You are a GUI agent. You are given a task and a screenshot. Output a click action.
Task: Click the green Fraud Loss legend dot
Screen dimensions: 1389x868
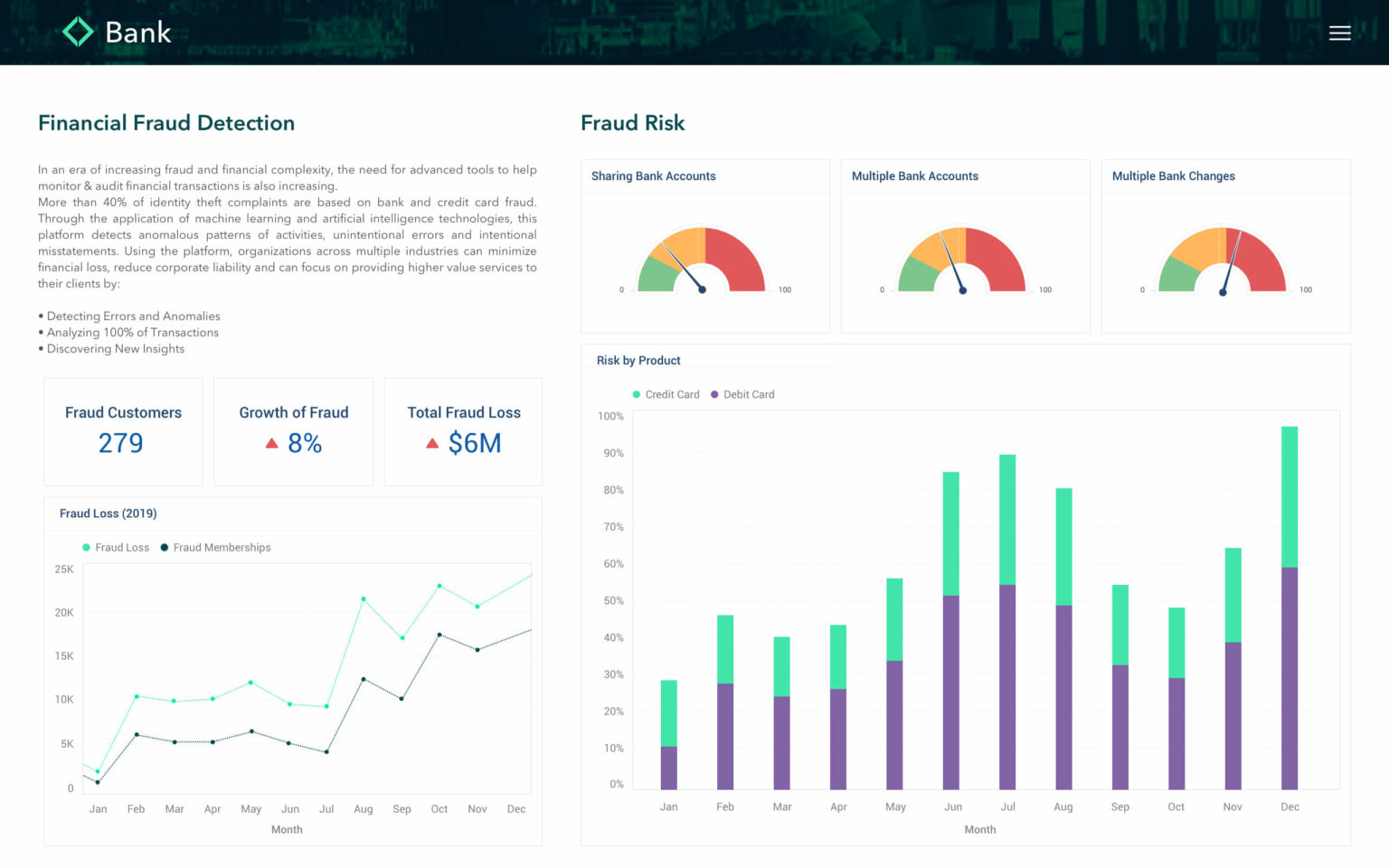[86, 547]
